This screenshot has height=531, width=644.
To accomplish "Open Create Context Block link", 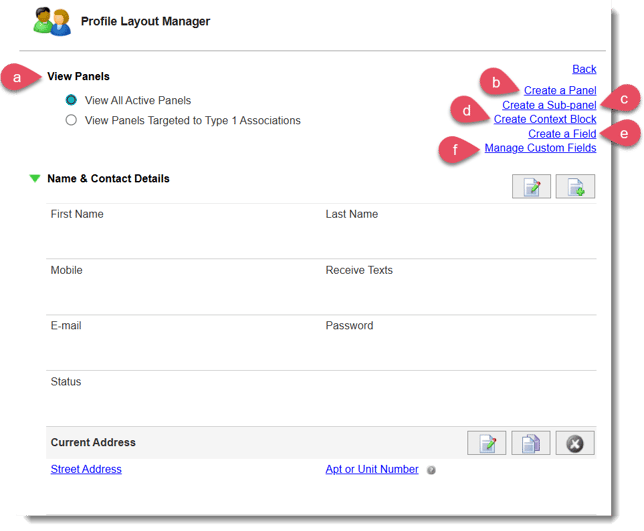I will pyautogui.click(x=544, y=119).
